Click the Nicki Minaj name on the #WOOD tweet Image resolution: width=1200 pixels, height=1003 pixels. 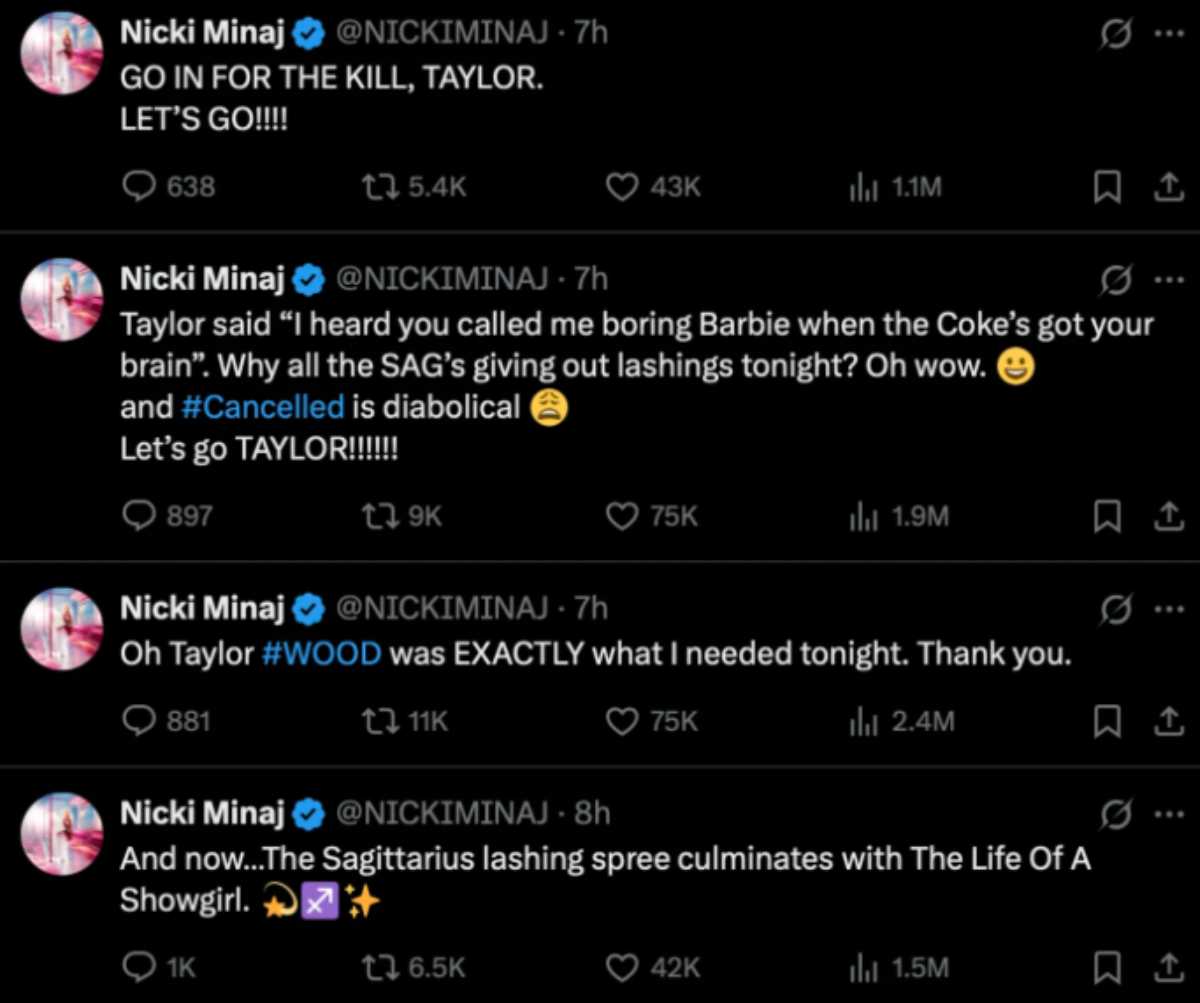[x=203, y=607]
